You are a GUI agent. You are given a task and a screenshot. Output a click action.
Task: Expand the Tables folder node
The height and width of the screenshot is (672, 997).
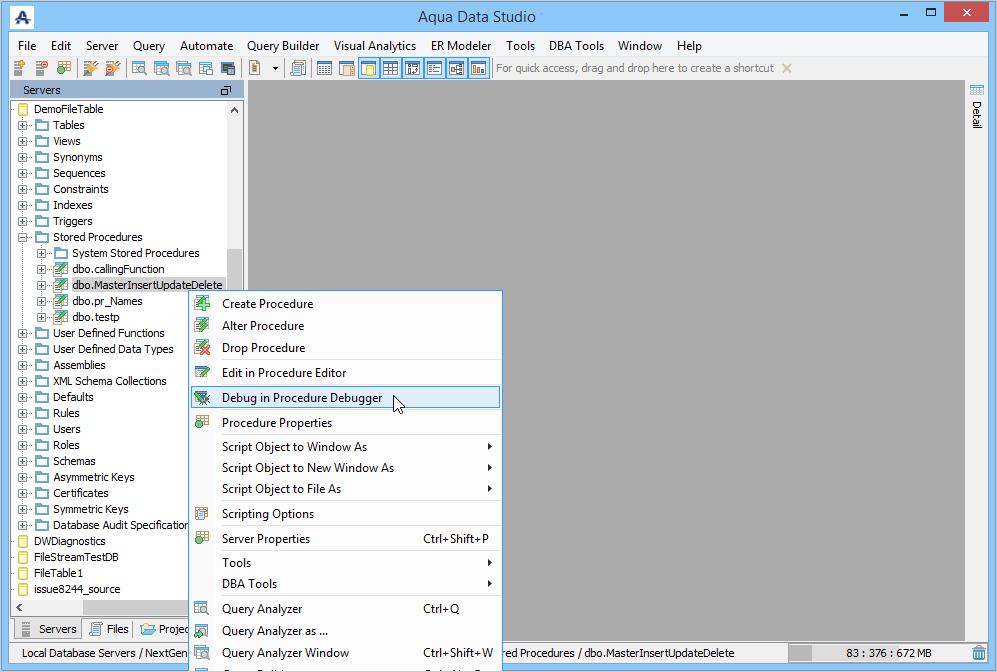tap(23, 125)
